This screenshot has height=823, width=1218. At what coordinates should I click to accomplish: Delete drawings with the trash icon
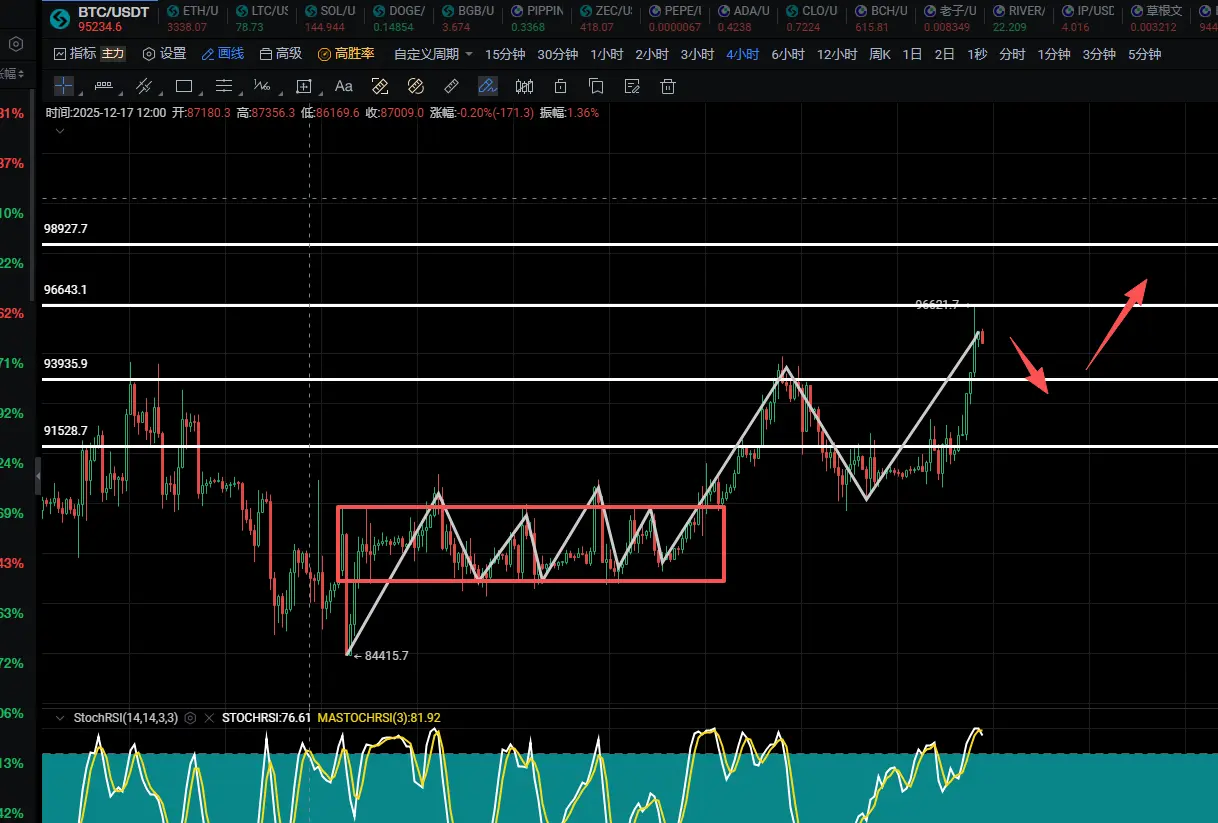click(x=668, y=86)
